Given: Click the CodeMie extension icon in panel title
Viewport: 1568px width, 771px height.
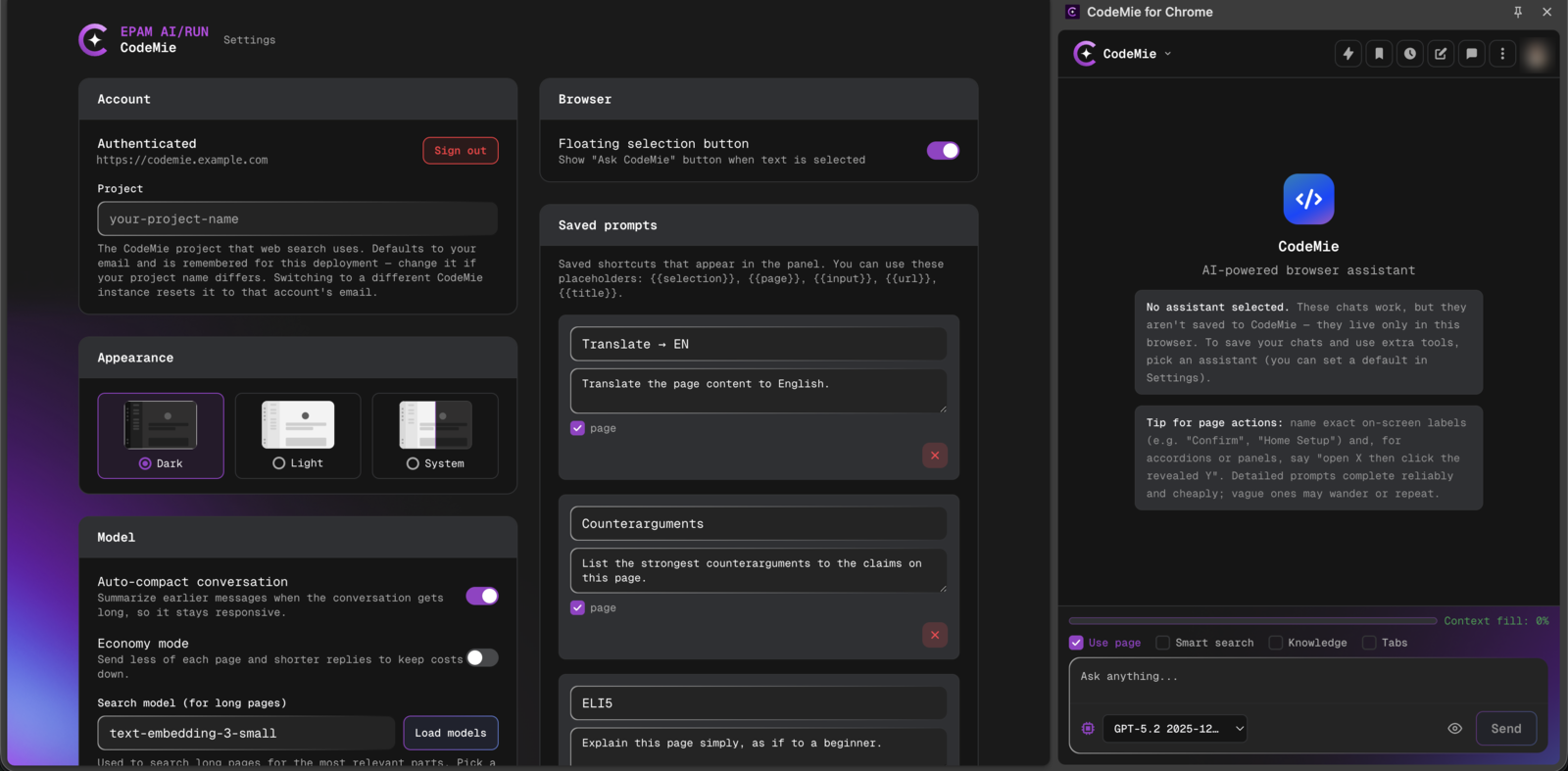Looking at the screenshot, I should pos(1072,12).
